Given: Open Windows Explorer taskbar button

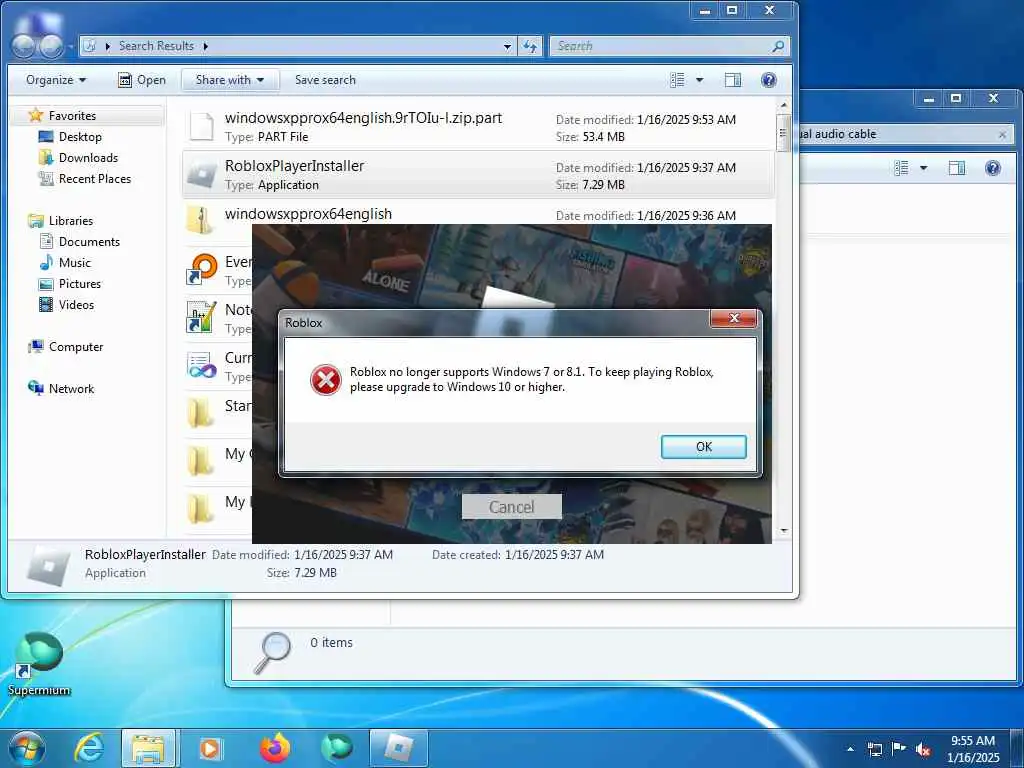Looking at the screenshot, I should click(148, 748).
